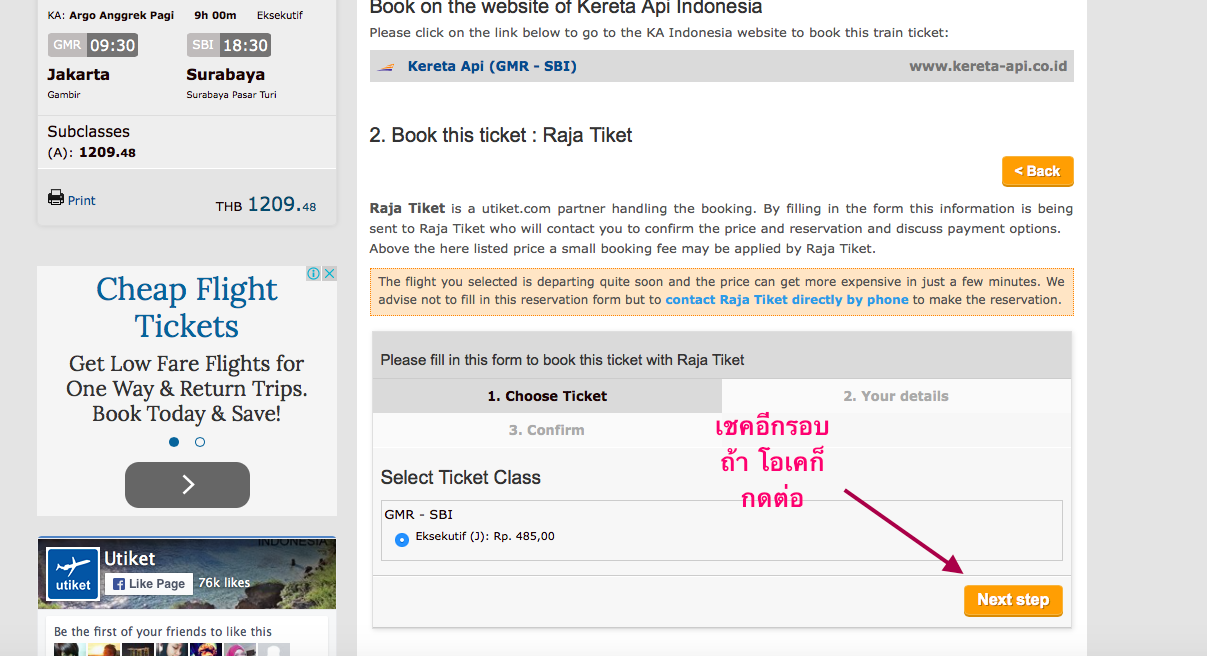This screenshot has height=656, width=1207.
Task: Open the Kereta Api (GMR - SBI) link
Action: (x=492, y=67)
